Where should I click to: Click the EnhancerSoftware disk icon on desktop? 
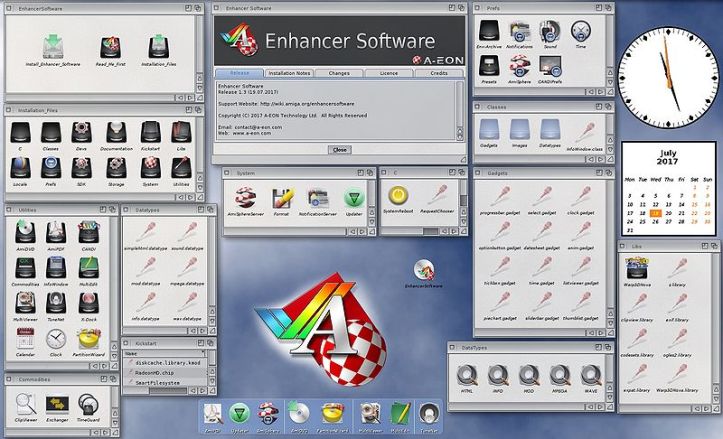pos(424,270)
